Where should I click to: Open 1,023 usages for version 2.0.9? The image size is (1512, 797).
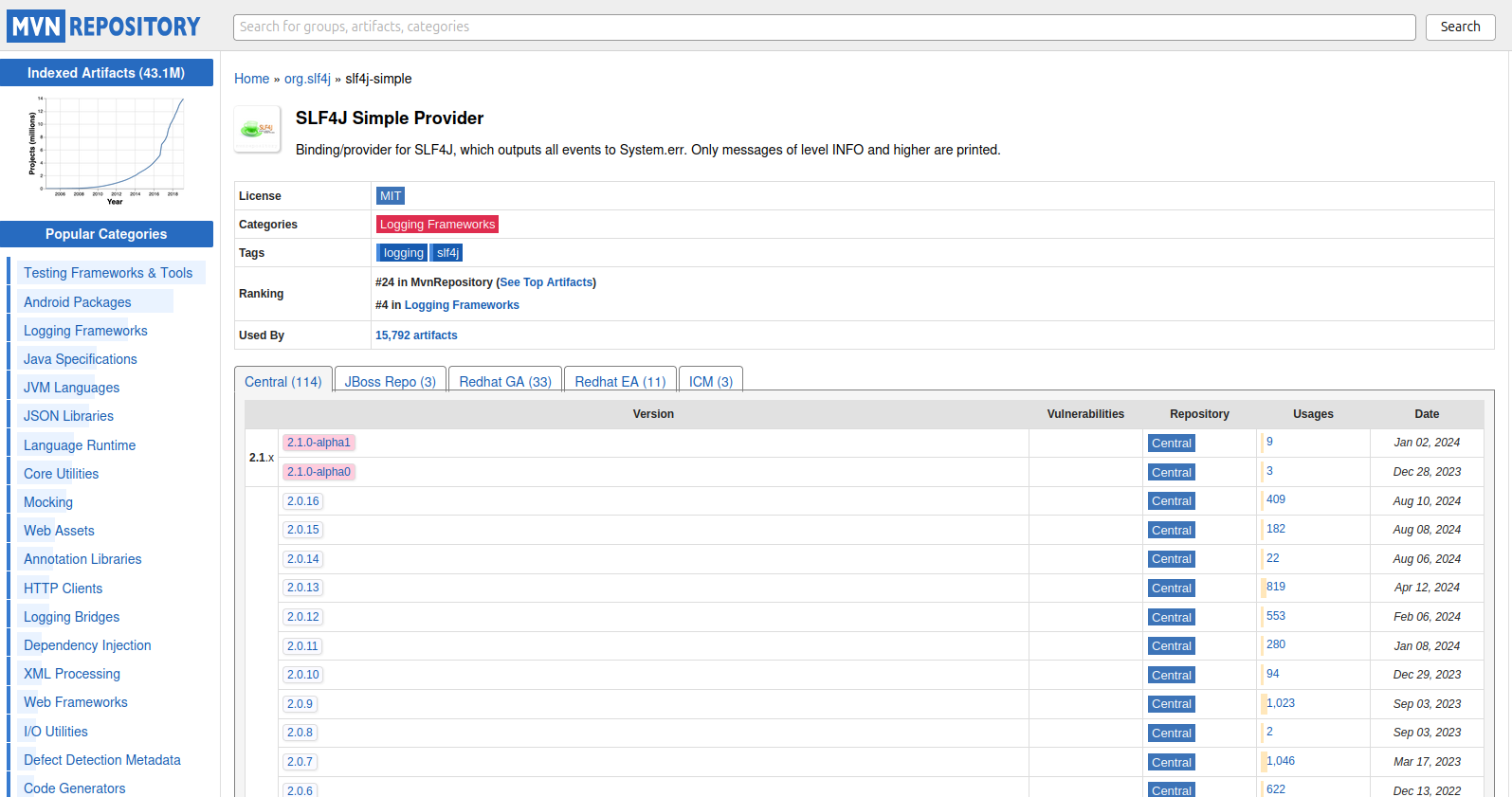[x=1281, y=703]
